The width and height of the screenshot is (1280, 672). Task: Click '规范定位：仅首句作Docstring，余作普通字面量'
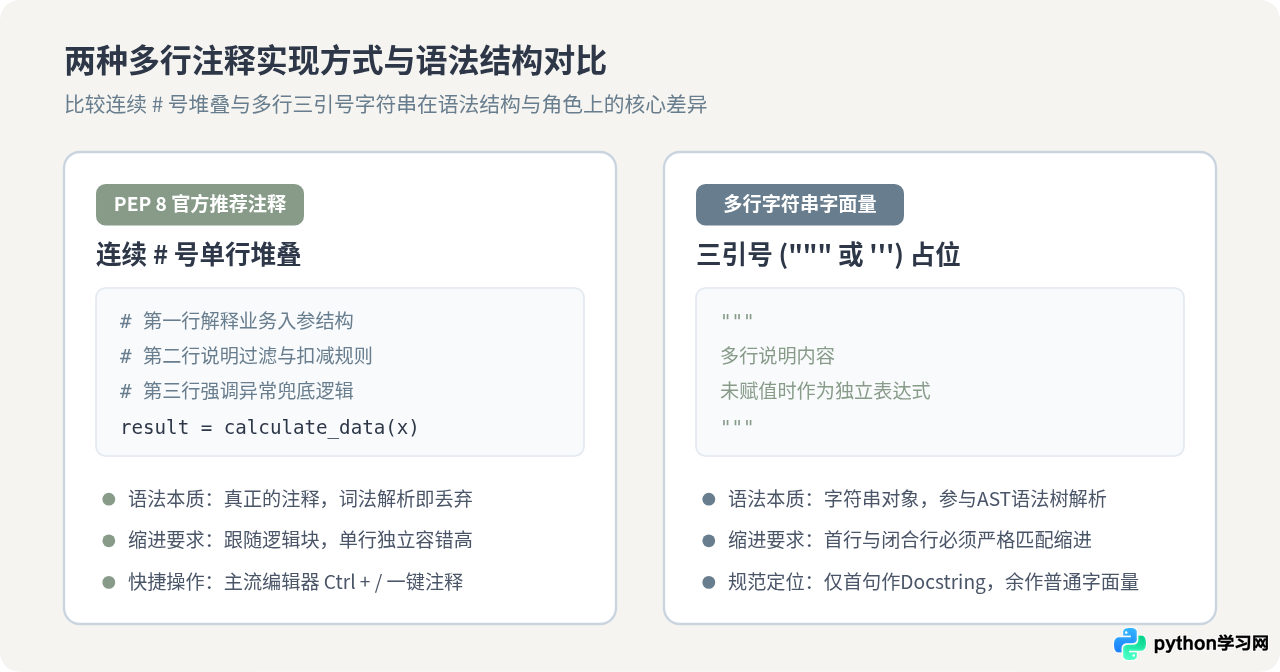(x=934, y=582)
